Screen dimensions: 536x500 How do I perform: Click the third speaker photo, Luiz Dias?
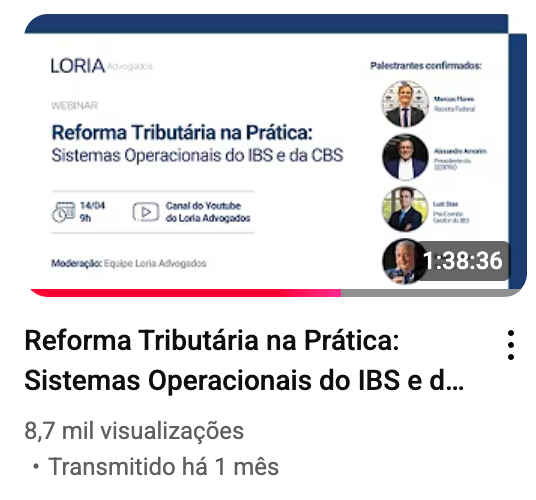tap(405, 209)
